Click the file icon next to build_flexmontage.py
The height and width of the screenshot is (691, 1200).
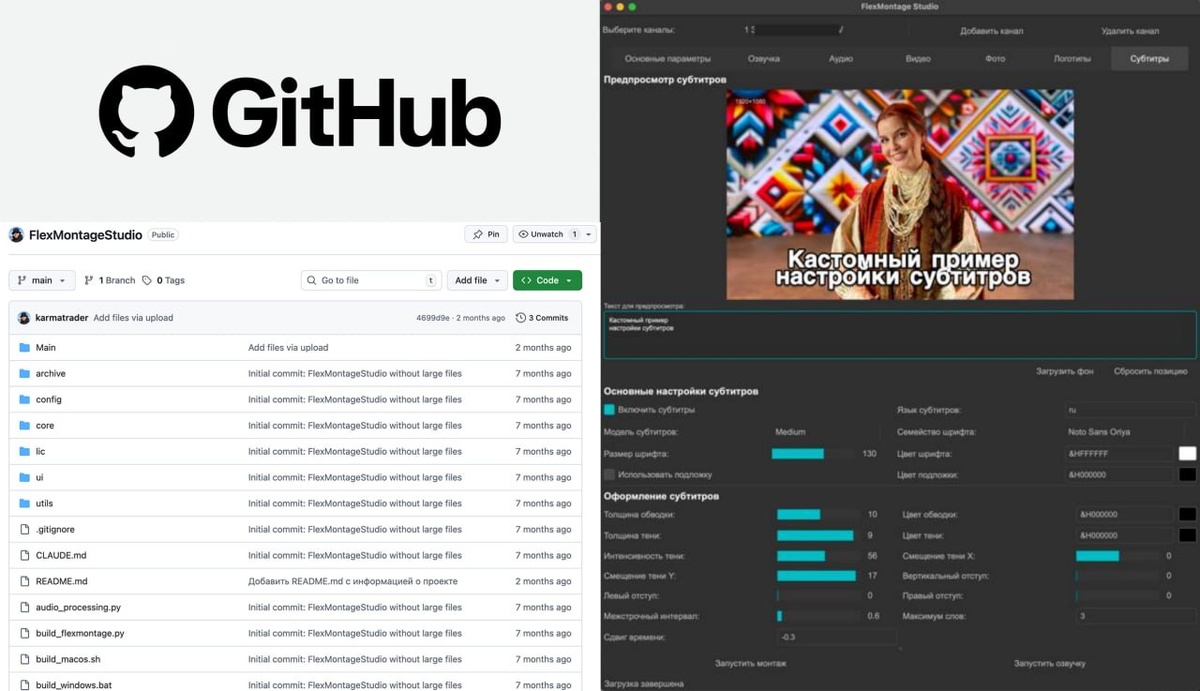tap(26, 633)
